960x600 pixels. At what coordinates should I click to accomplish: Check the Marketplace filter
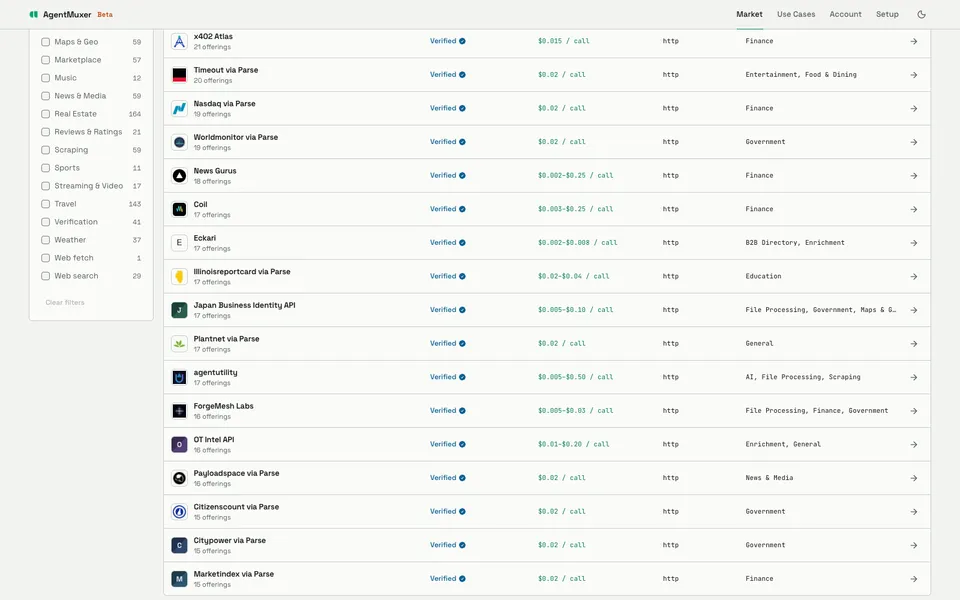click(x=45, y=60)
